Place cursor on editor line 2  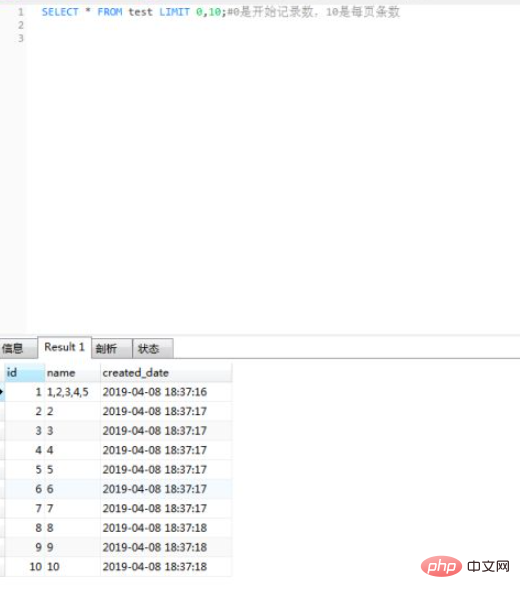point(267,25)
